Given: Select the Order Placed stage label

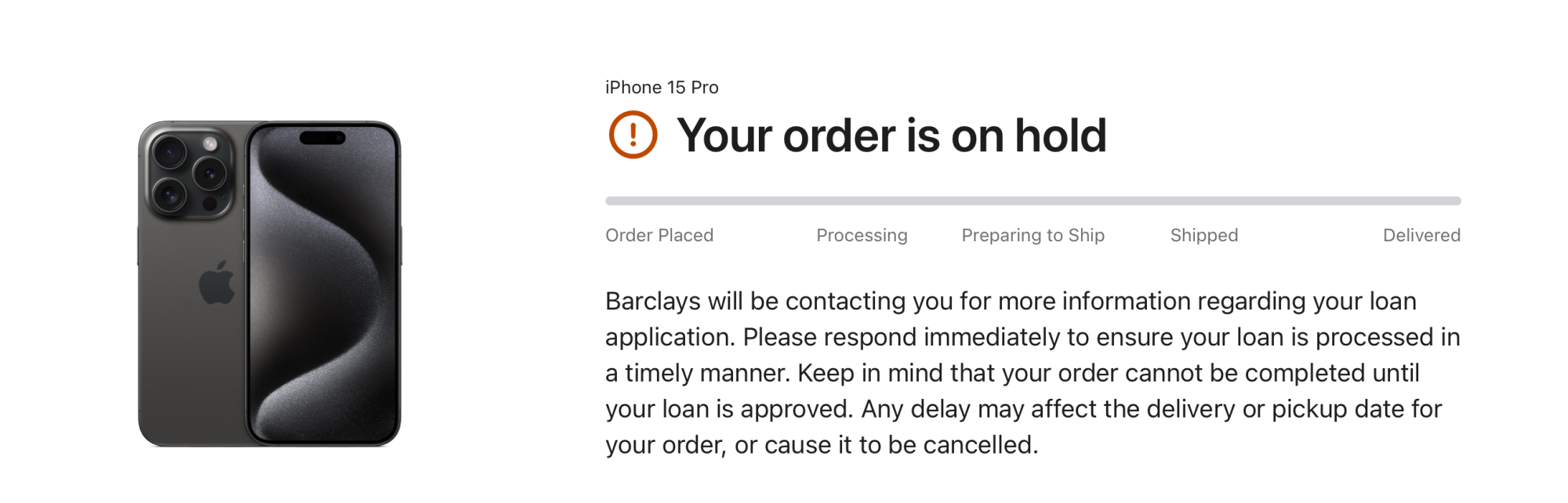Looking at the screenshot, I should pos(659,235).
